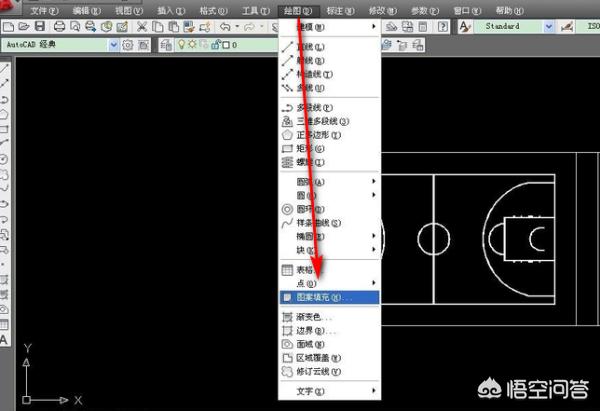Screen dimensions: 600x411
Task: Click the New file icon
Action: [9, 26]
